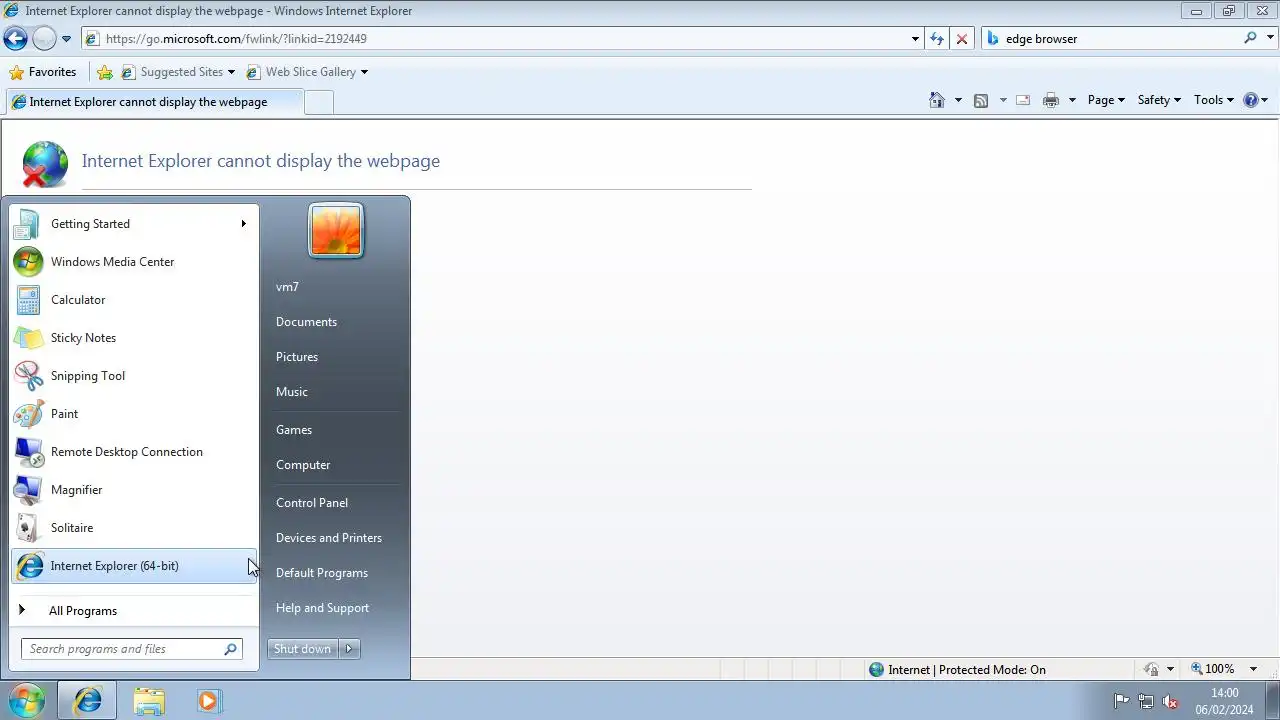Viewport: 1280px width, 720px height.
Task: Click the browser Back arrow button
Action: [15, 39]
